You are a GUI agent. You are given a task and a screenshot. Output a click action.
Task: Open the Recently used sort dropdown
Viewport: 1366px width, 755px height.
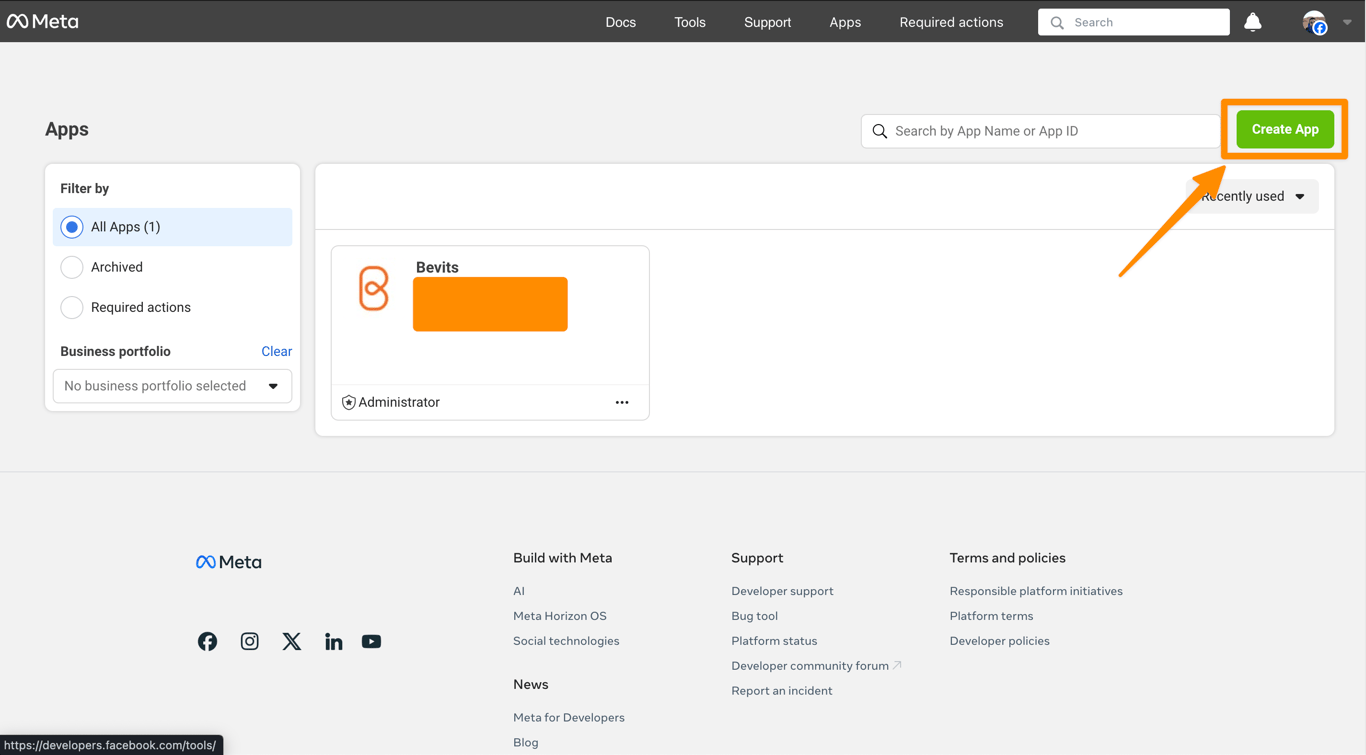(x=1253, y=196)
